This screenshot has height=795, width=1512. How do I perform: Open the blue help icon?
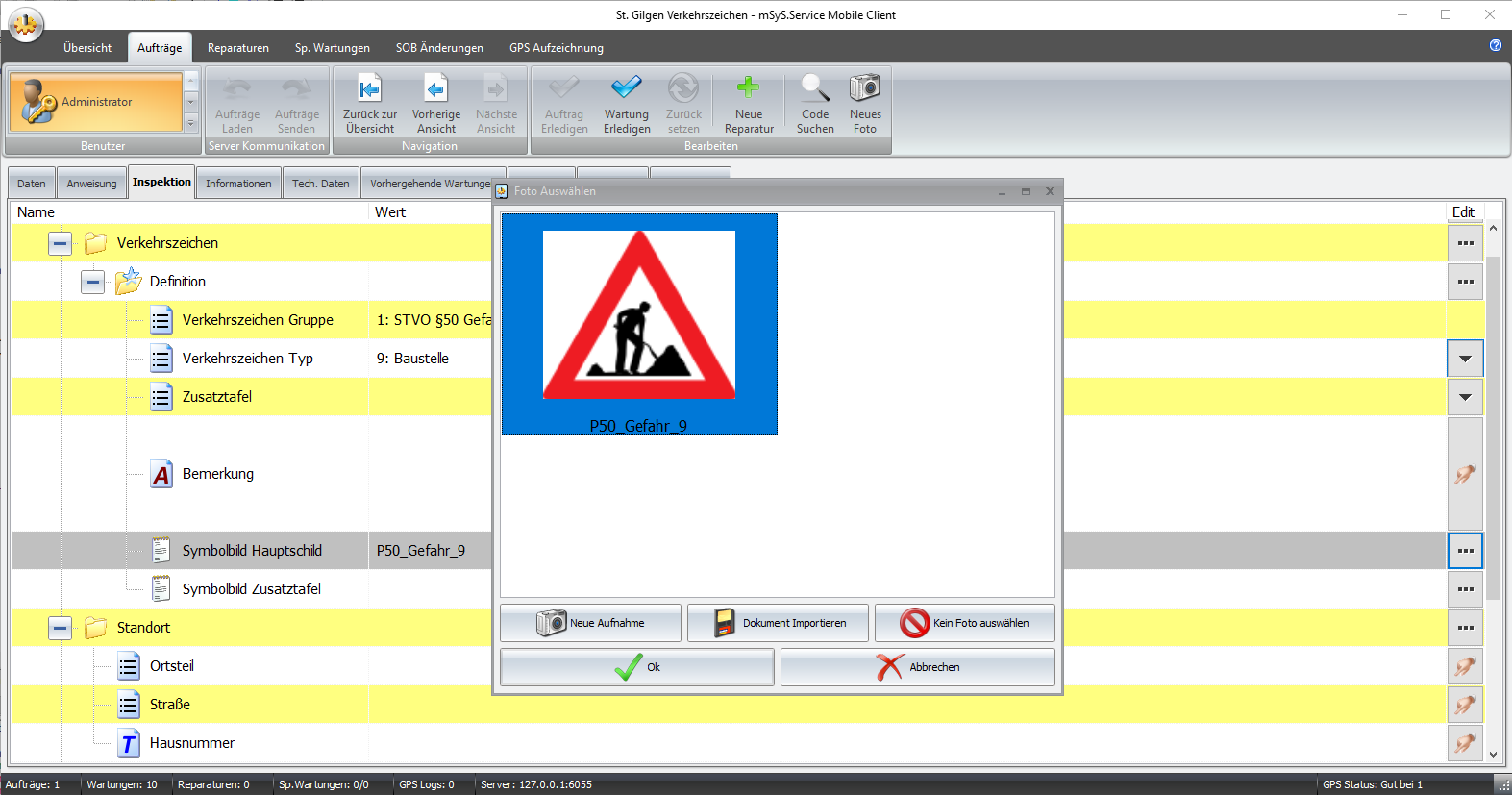1496,45
